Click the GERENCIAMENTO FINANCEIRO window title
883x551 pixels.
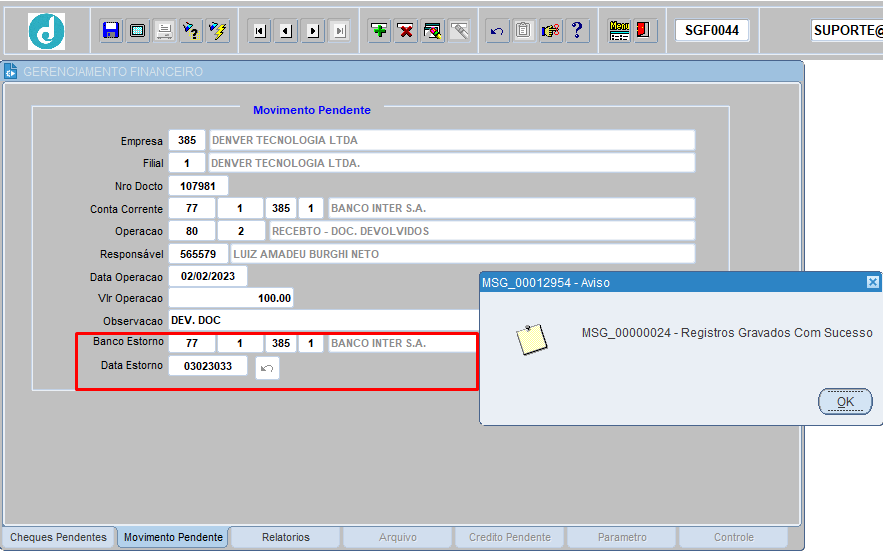(x=113, y=72)
